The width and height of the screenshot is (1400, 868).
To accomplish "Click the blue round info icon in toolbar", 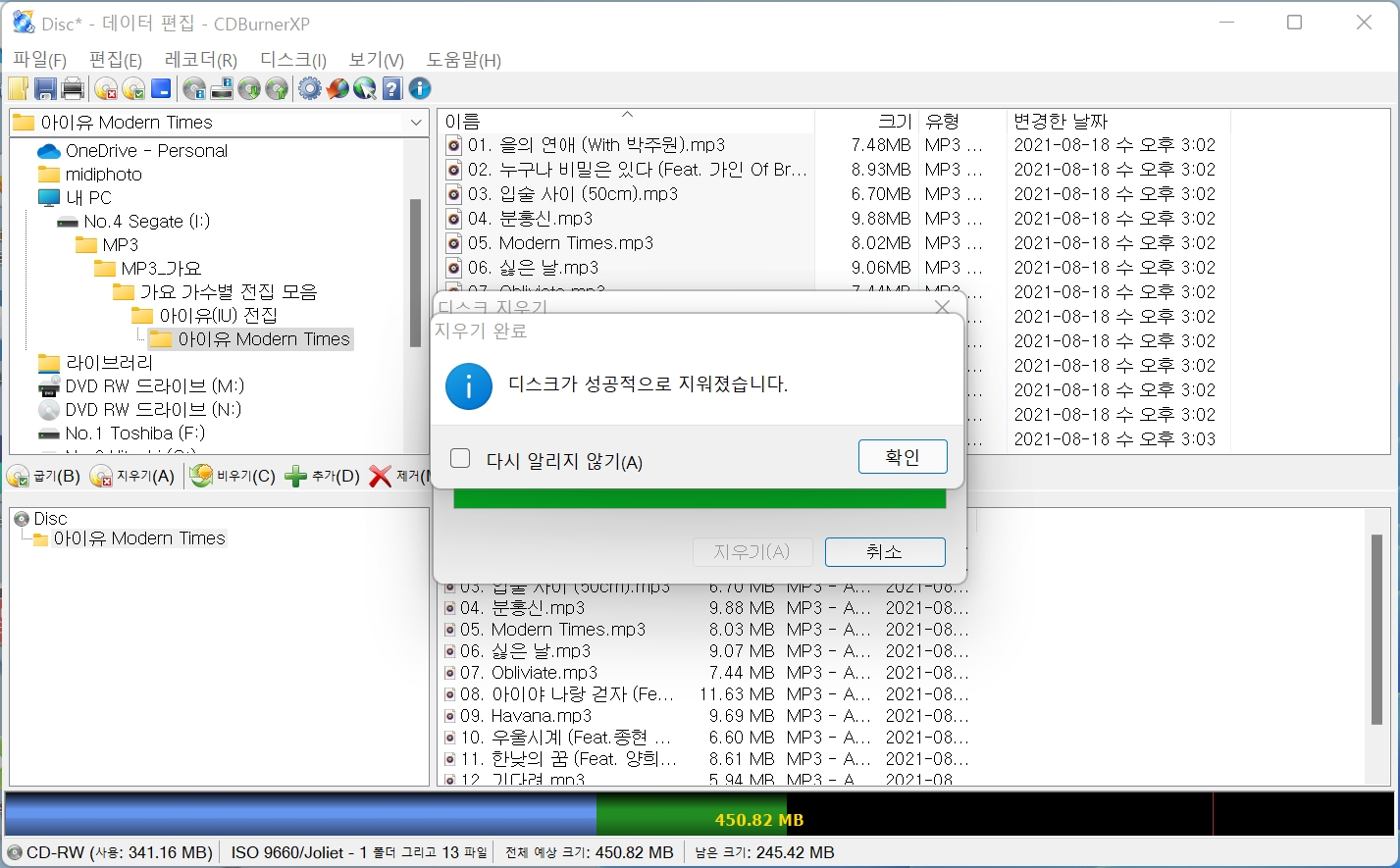I will [x=420, y=89].
